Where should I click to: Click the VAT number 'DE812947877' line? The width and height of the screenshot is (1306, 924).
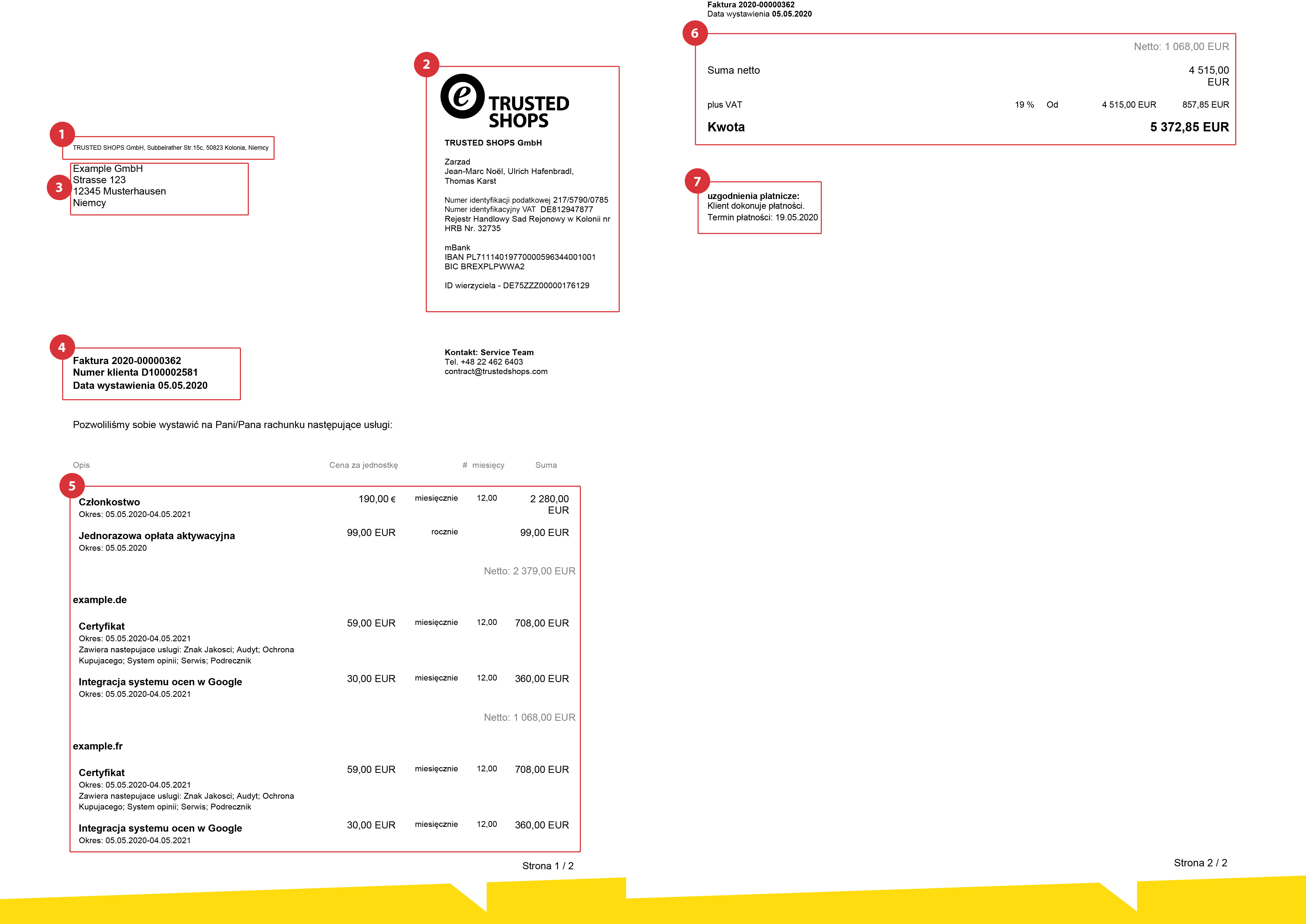(518, 209)
